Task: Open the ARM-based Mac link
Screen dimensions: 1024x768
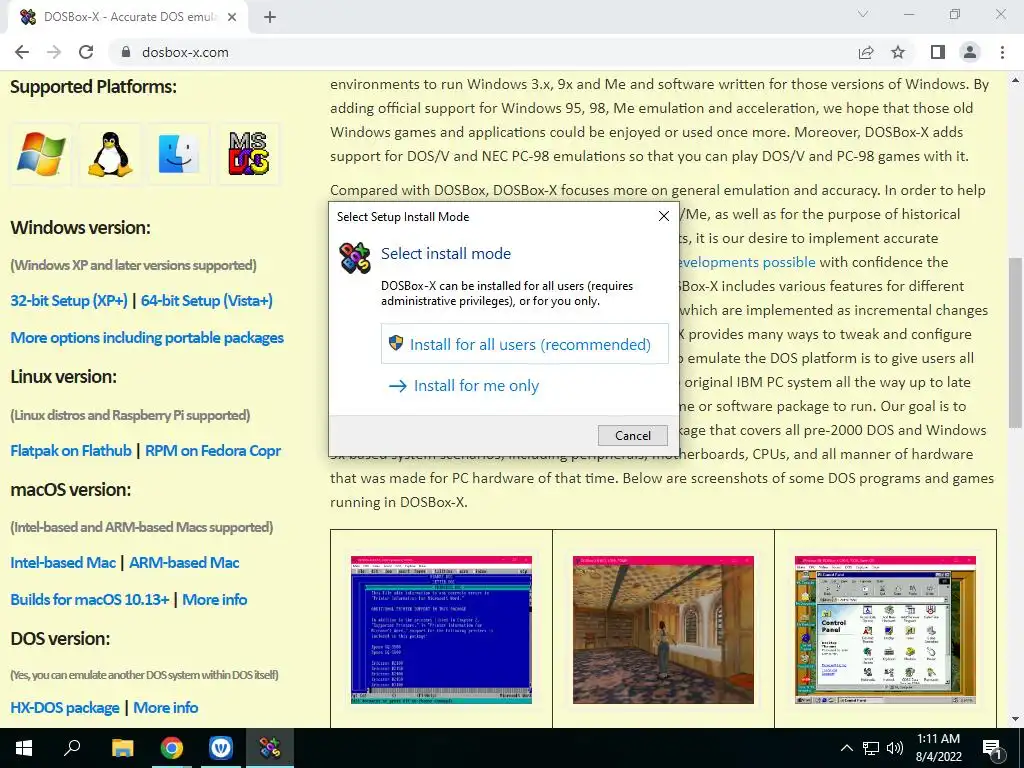Action: 184,562
